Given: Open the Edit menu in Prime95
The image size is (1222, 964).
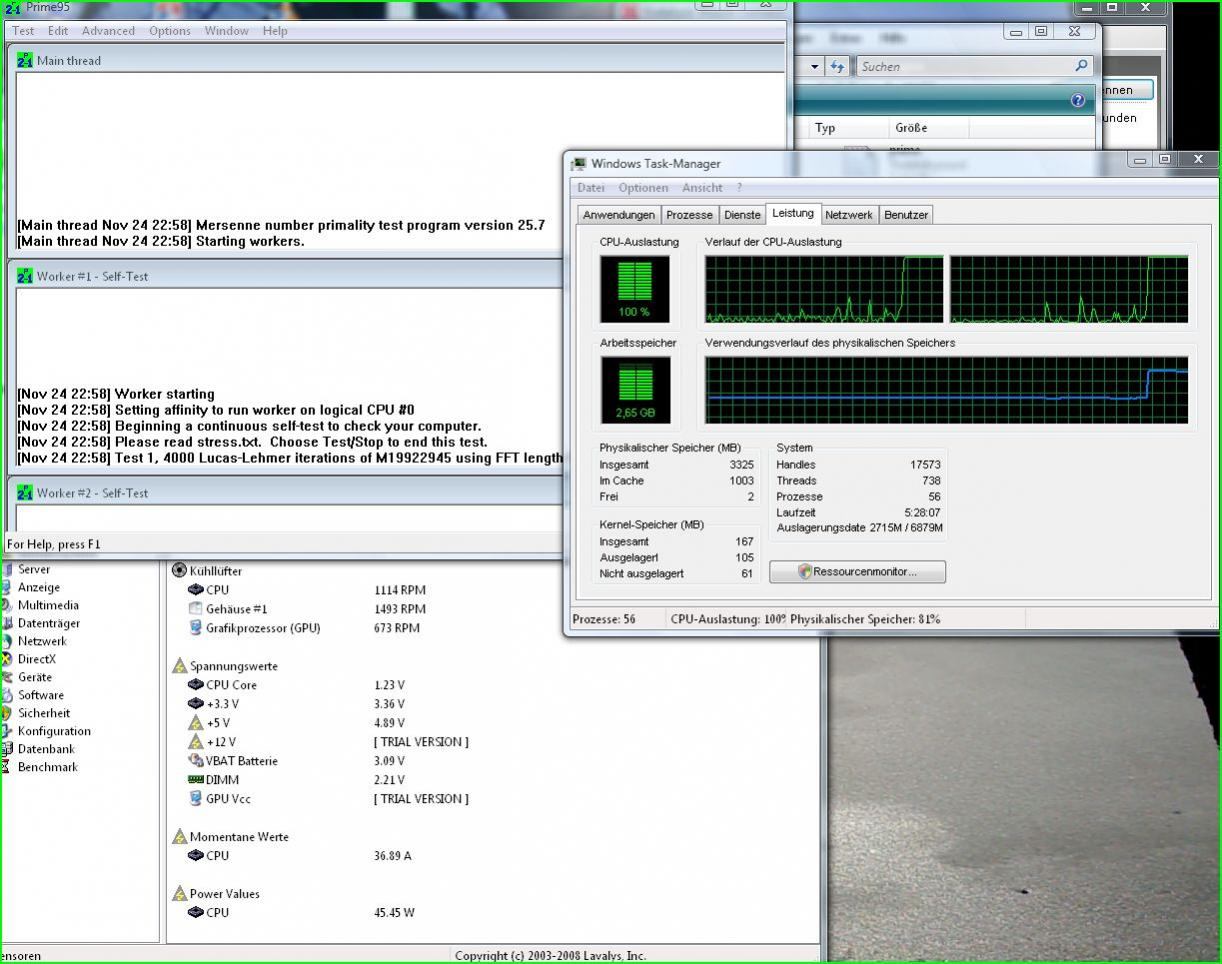Looking at the screenshot, I should click(x=58, y=31).
